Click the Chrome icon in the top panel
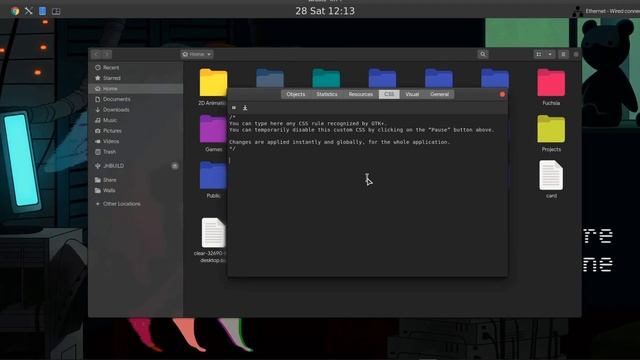The width and height of the screenshot is (640, 360). pos(15,11)
